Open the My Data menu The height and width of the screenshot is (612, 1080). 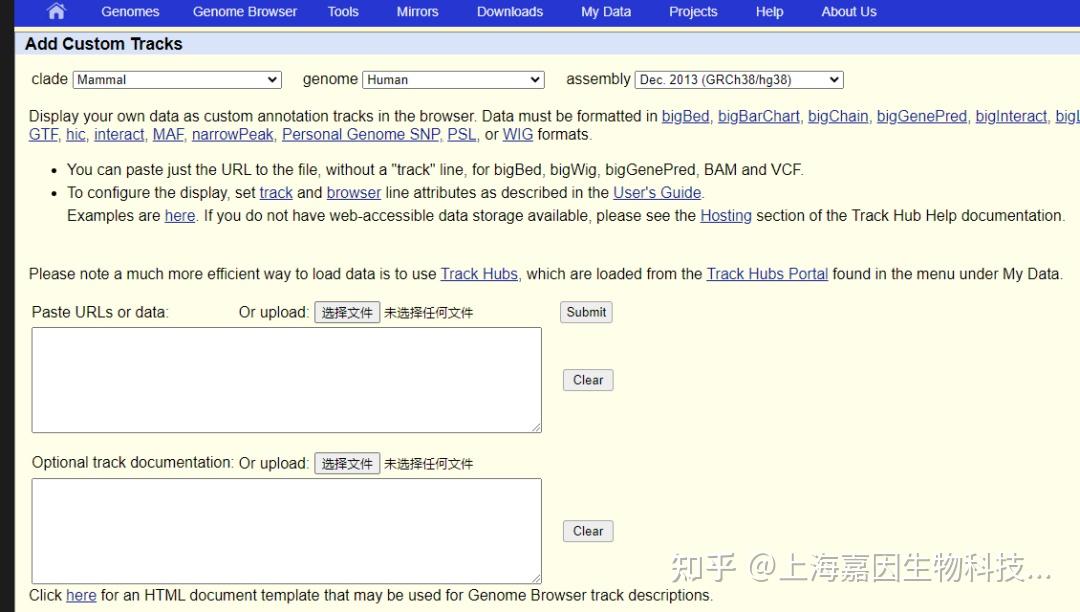point(605,11)
